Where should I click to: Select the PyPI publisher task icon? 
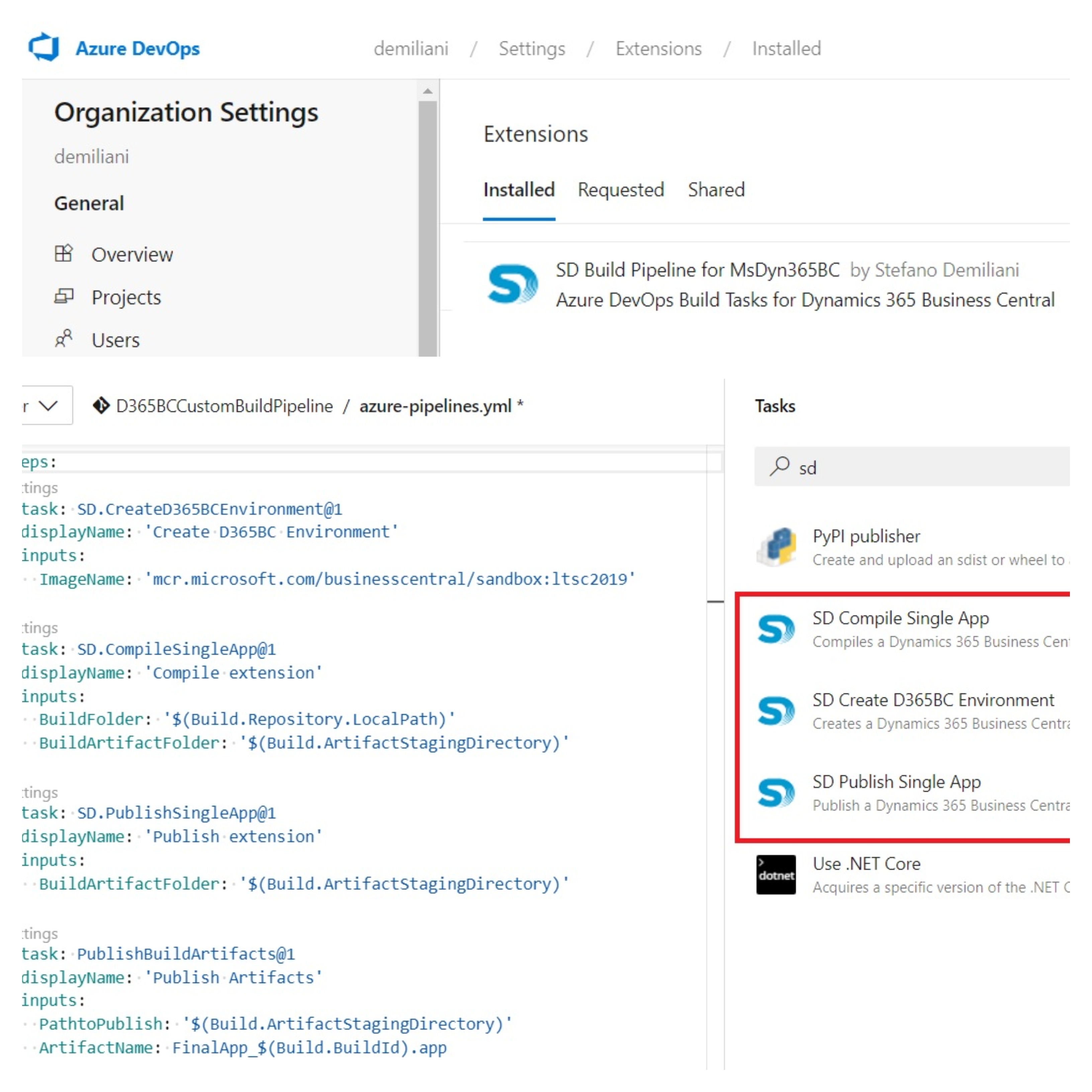coord(777,547)
